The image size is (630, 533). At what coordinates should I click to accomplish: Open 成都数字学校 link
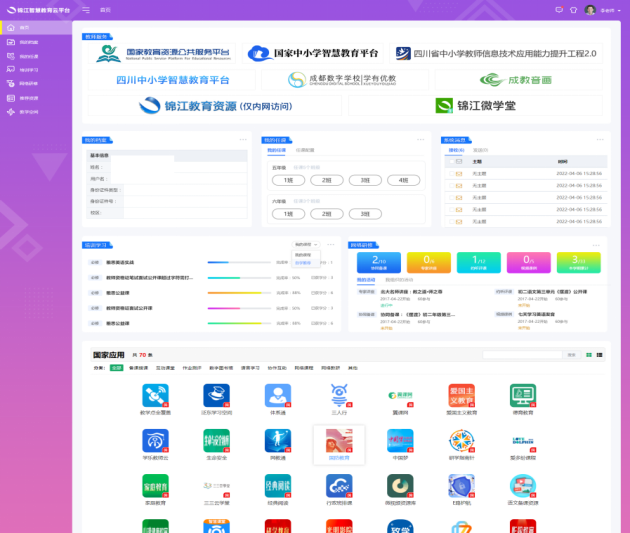click(345, 80)
